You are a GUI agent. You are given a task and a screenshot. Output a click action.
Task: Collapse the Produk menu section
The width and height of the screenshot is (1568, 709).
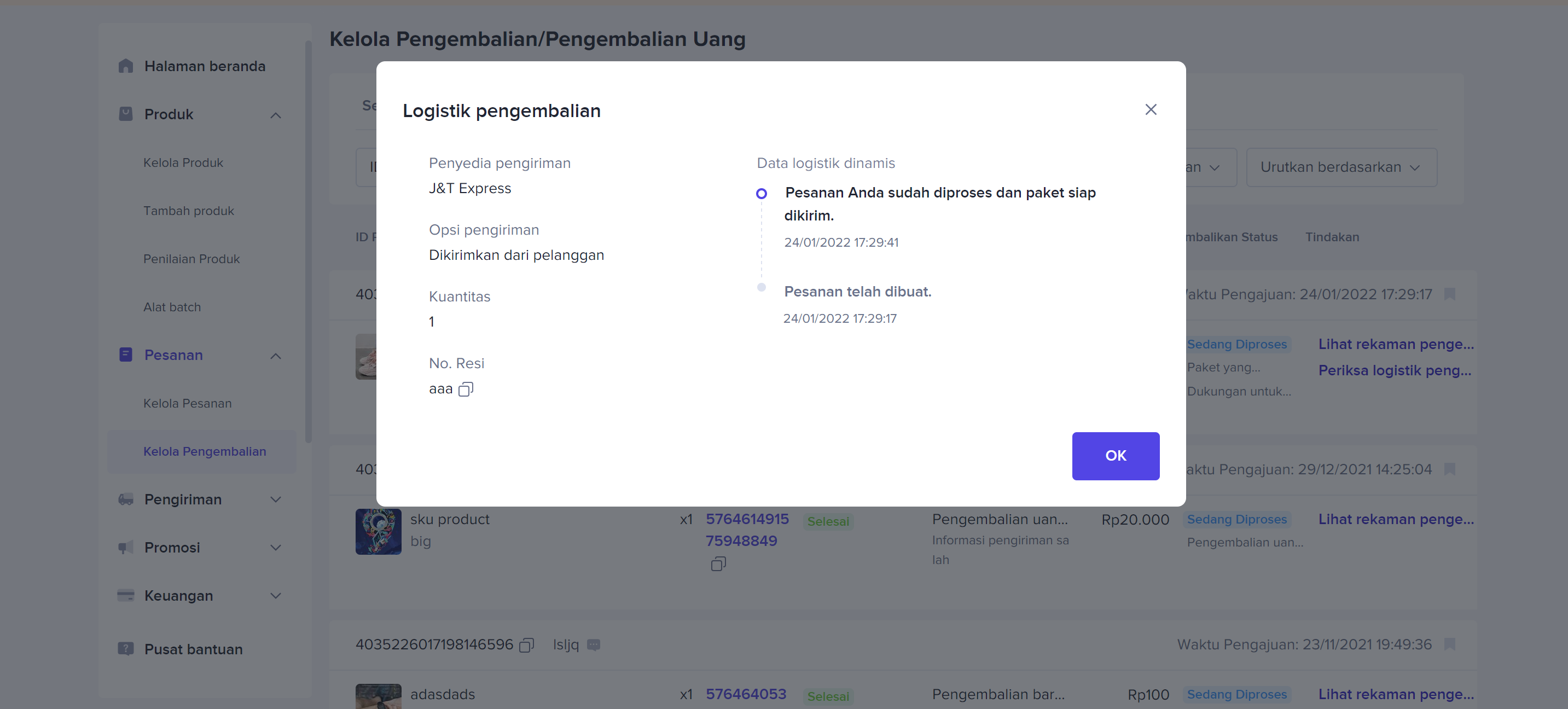(276, 114)
